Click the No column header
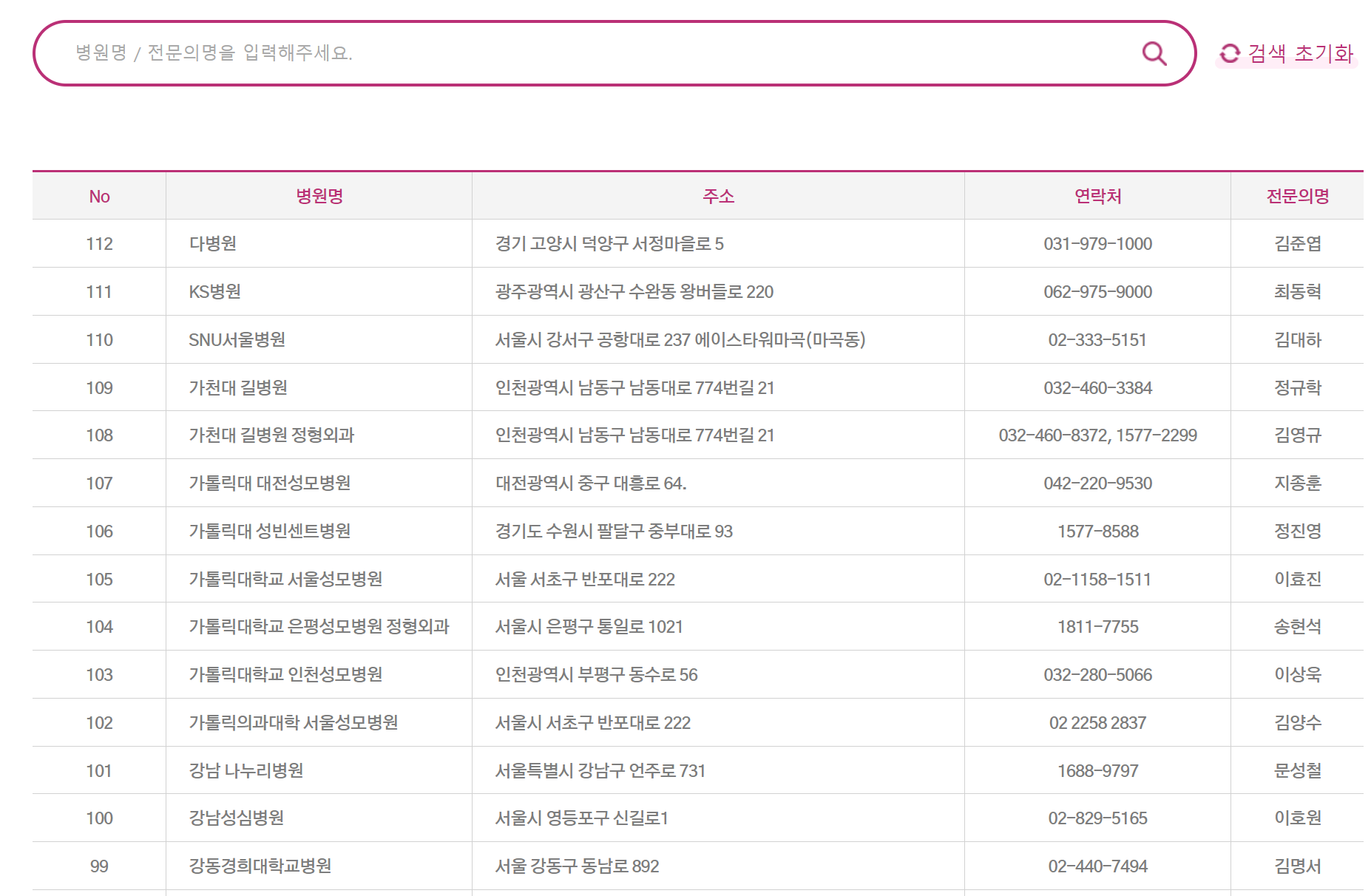The image size is (1371, 896). pyautogui.click(x=100, y=196)
